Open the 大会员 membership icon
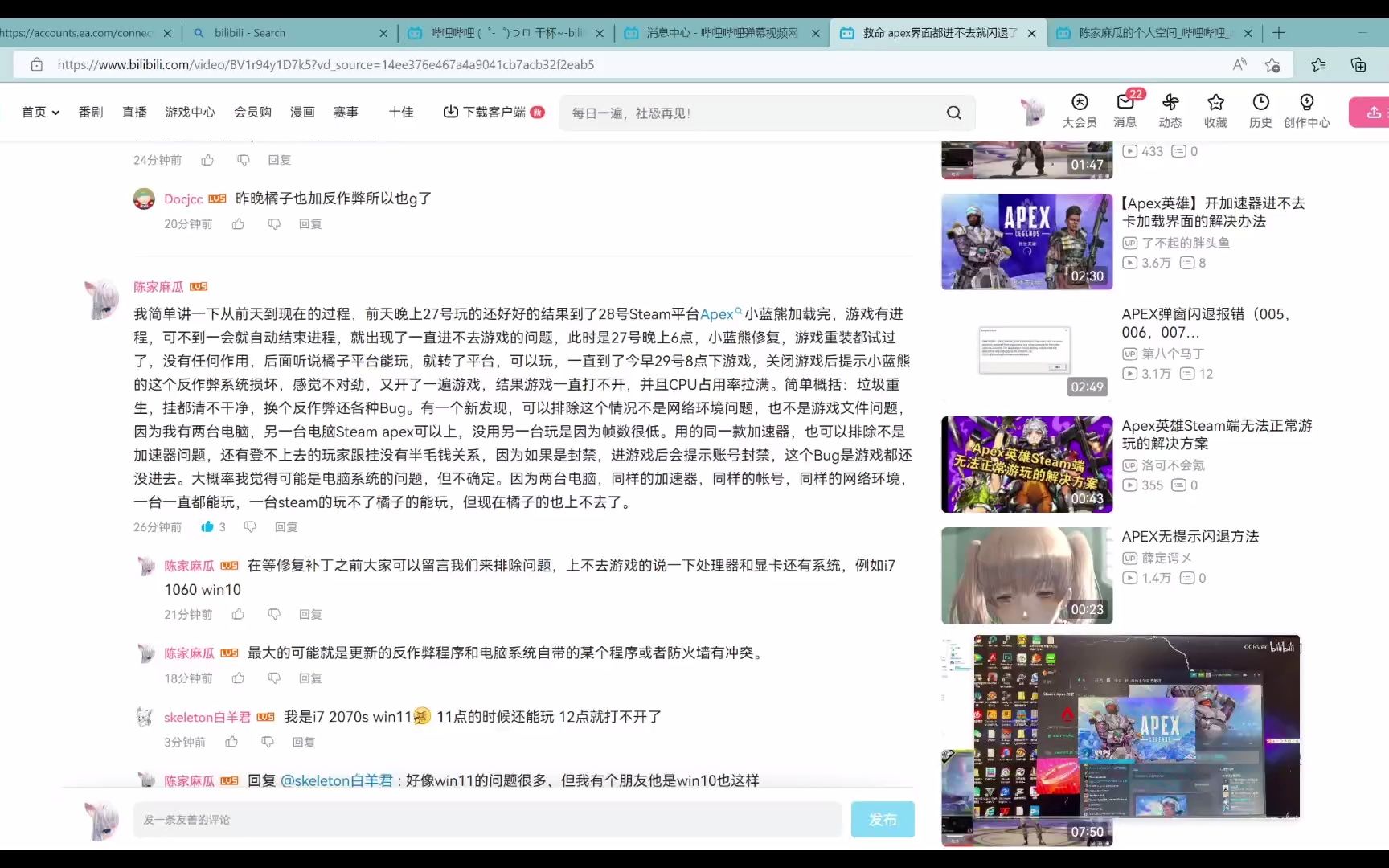Viewport: 1389px width, 868px height. [1080, 111]
